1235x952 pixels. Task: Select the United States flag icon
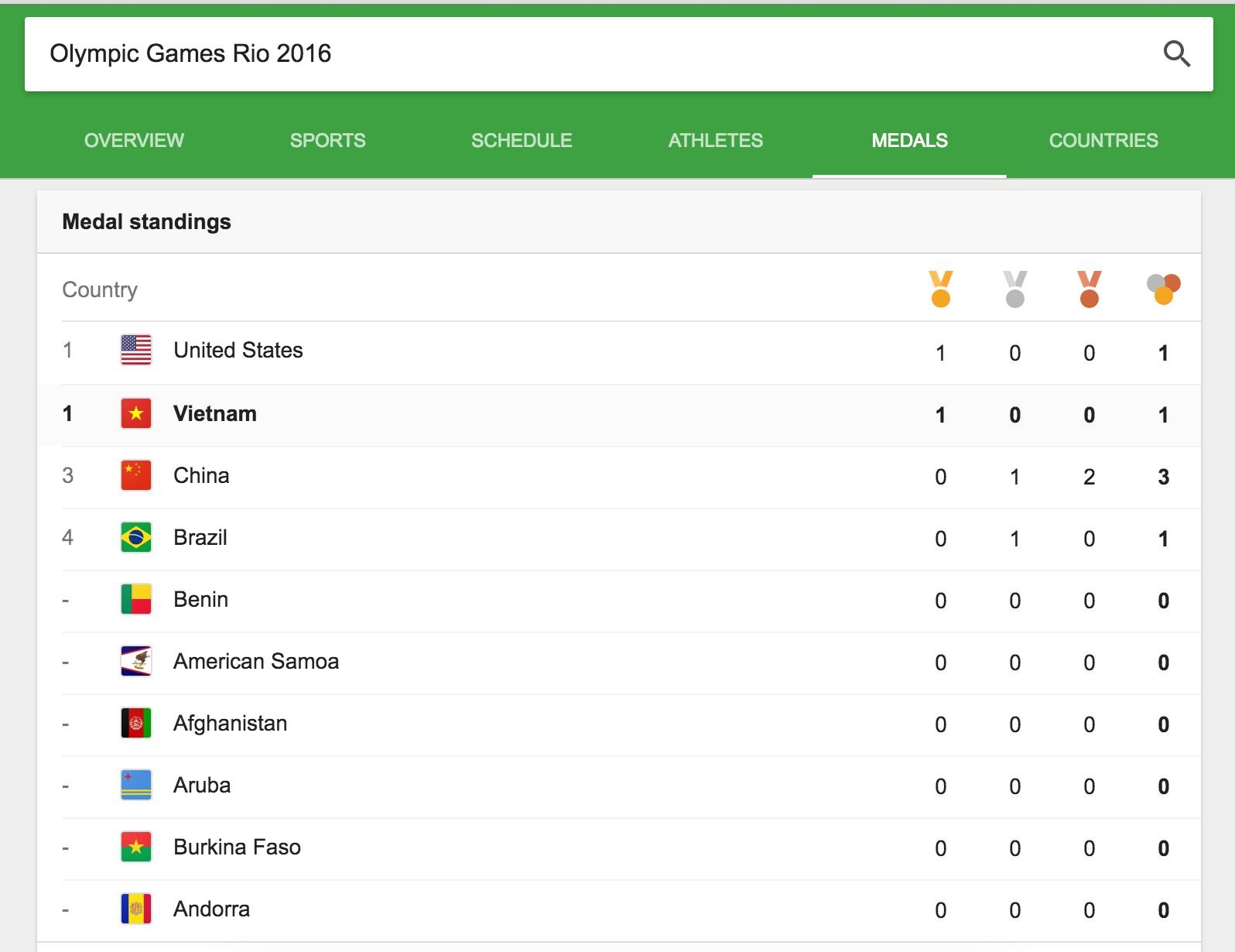[135, 350]
